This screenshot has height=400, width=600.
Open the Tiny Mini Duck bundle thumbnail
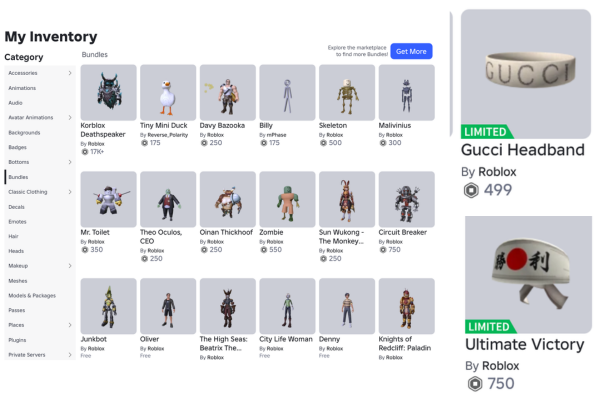168,93
